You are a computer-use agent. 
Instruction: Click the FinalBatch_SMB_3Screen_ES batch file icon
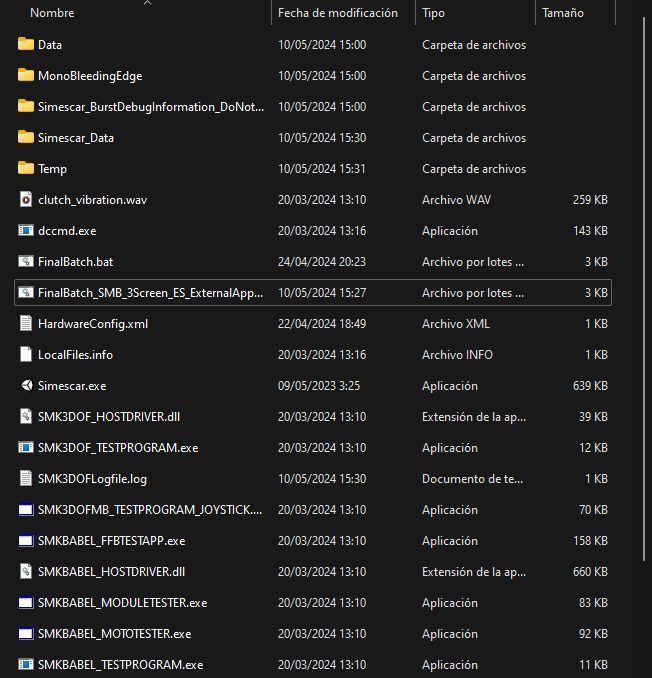point(26,293)
